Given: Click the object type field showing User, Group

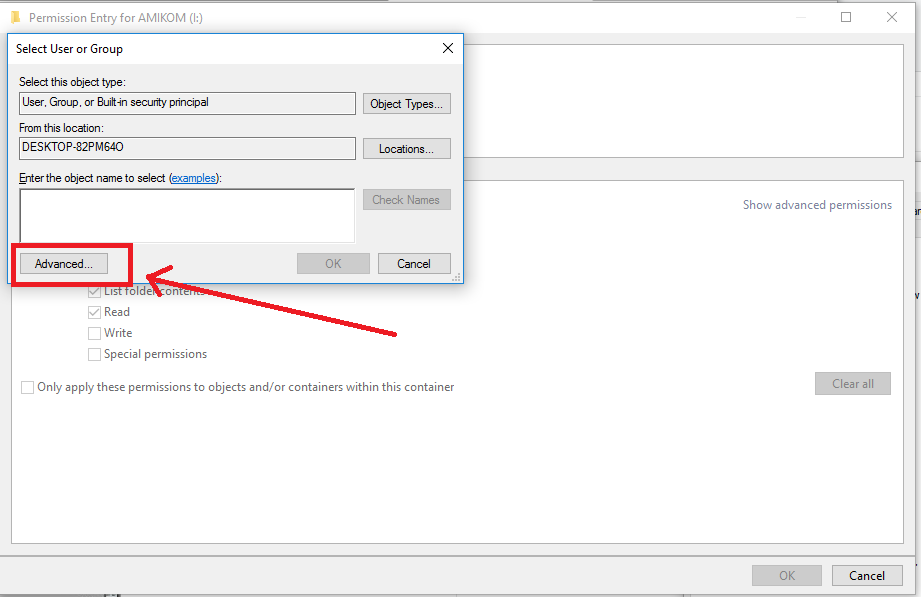Looking at the screenshot, I should tap(186, 103).
